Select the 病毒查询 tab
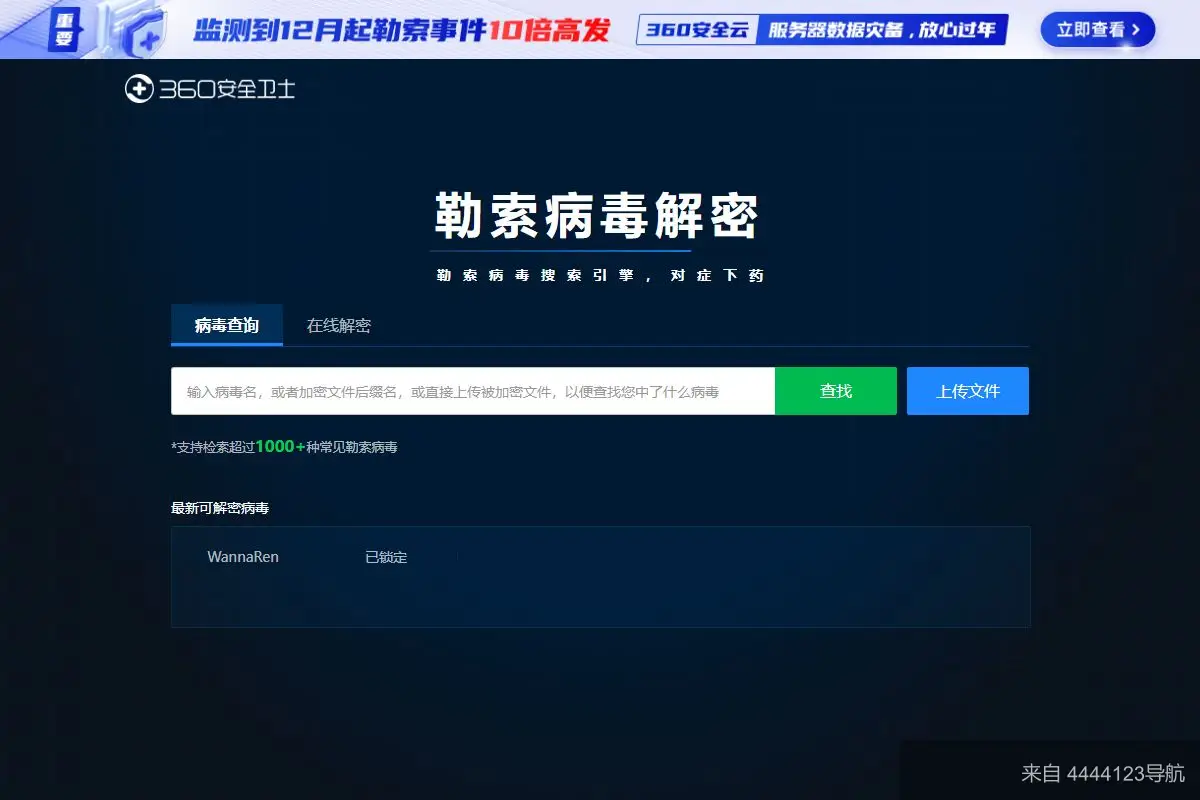The width and height of the screenshot is (1200, 800). tap(226, 325)
